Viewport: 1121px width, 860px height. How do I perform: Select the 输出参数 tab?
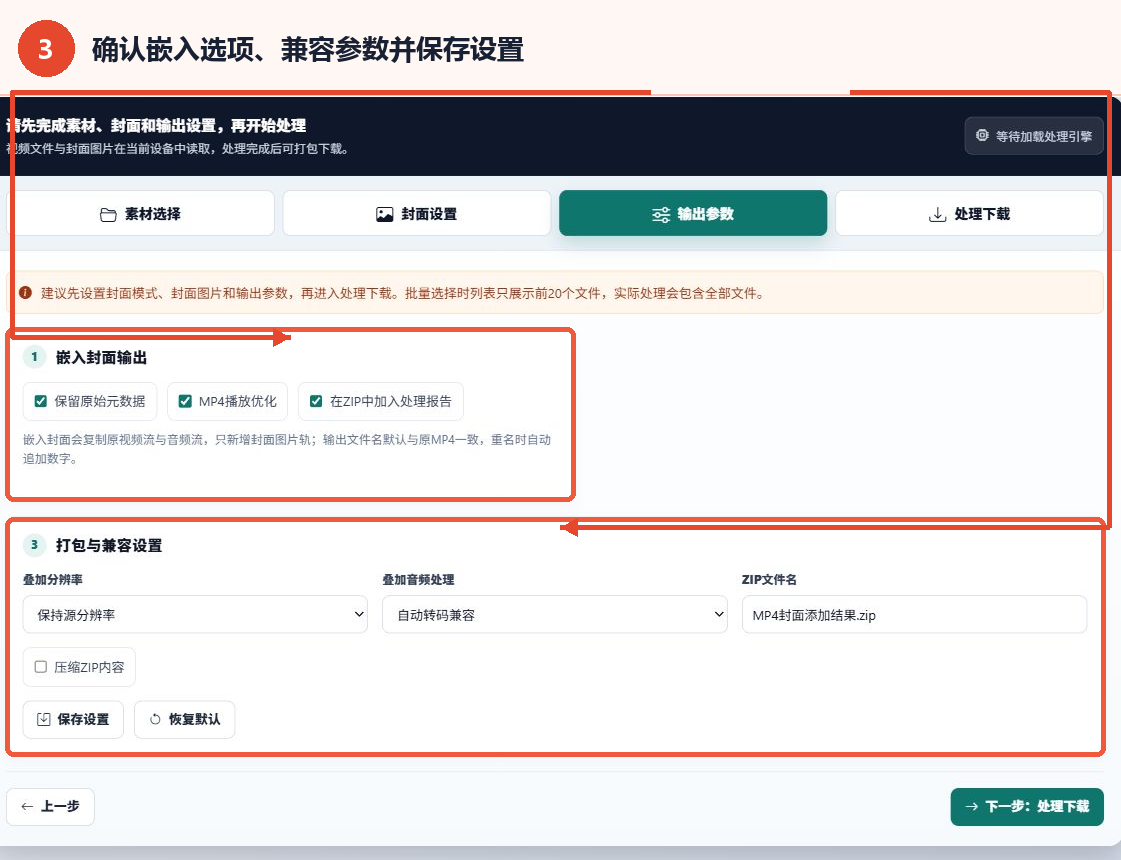tap(693, 213)
